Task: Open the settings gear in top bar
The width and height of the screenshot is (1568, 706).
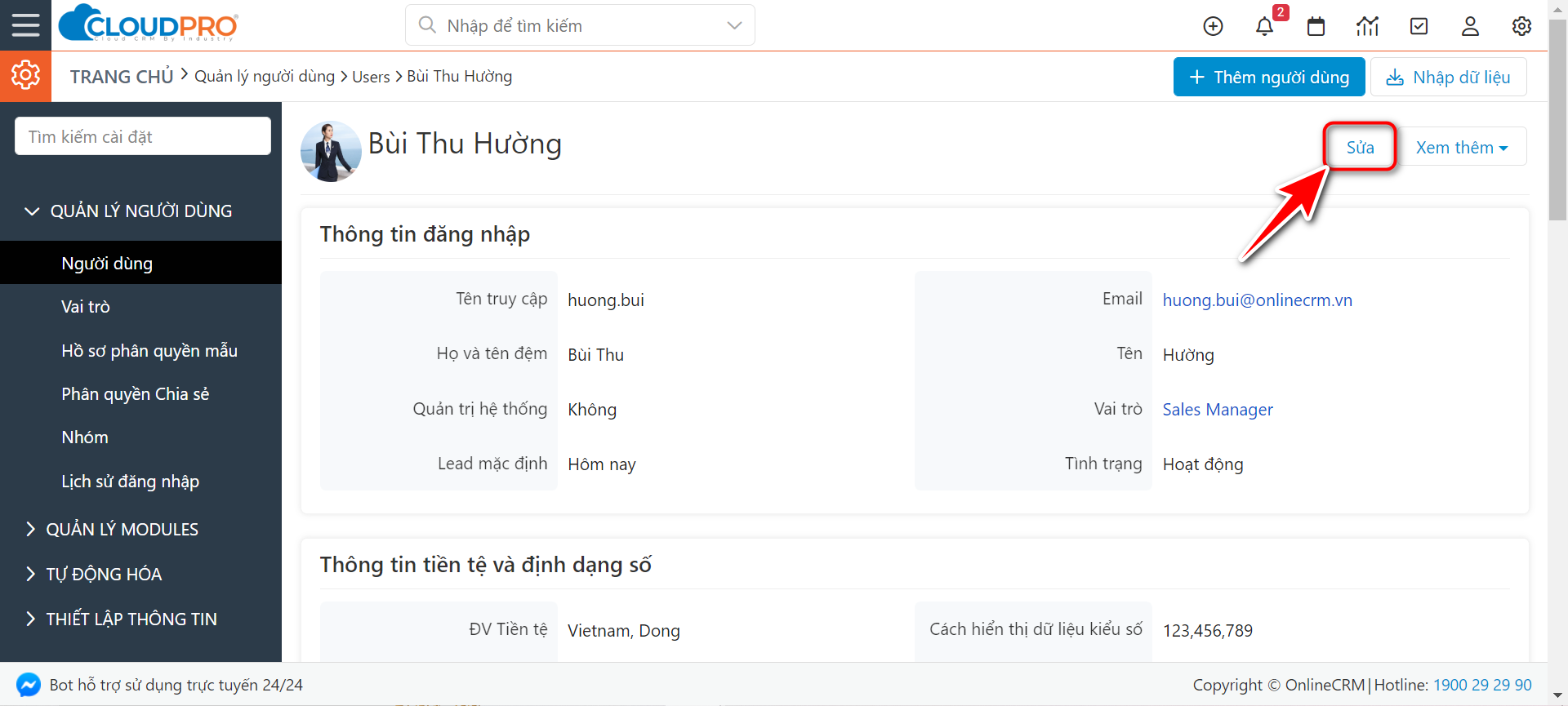Action: click(1521, 26)
